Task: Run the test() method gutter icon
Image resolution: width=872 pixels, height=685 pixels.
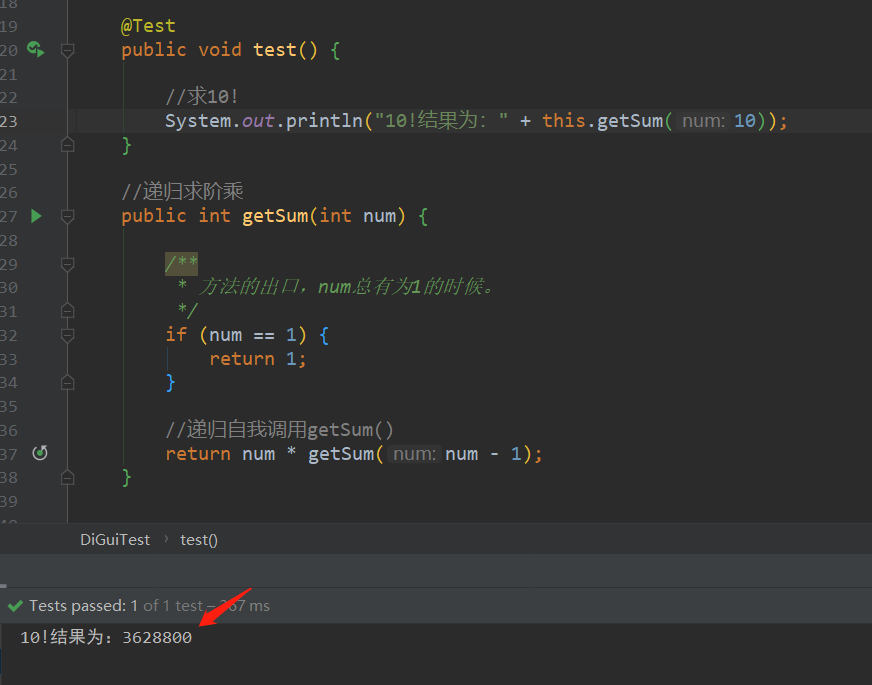Action: point(36,49)
